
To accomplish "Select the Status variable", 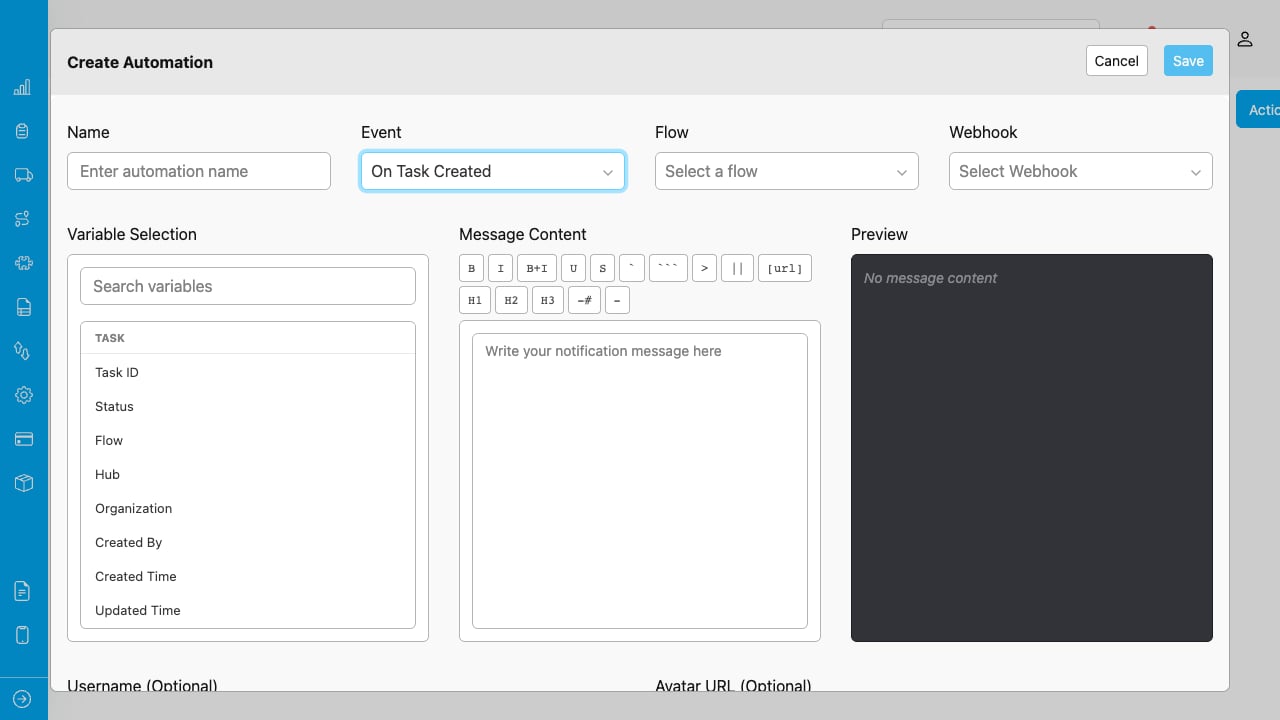I will pyautogui.click(x=248, y=406).
